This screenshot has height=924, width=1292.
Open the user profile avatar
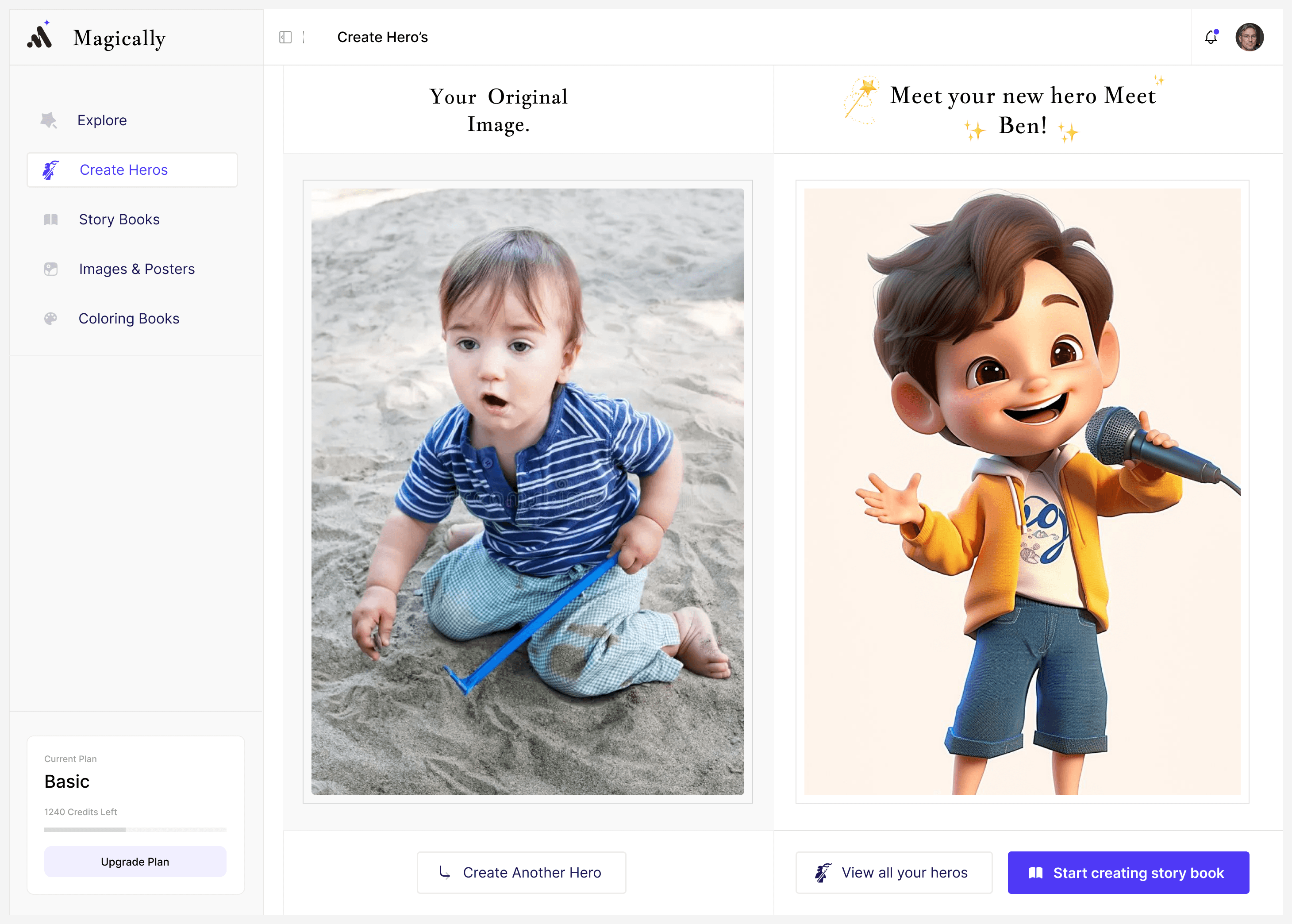1250,38
